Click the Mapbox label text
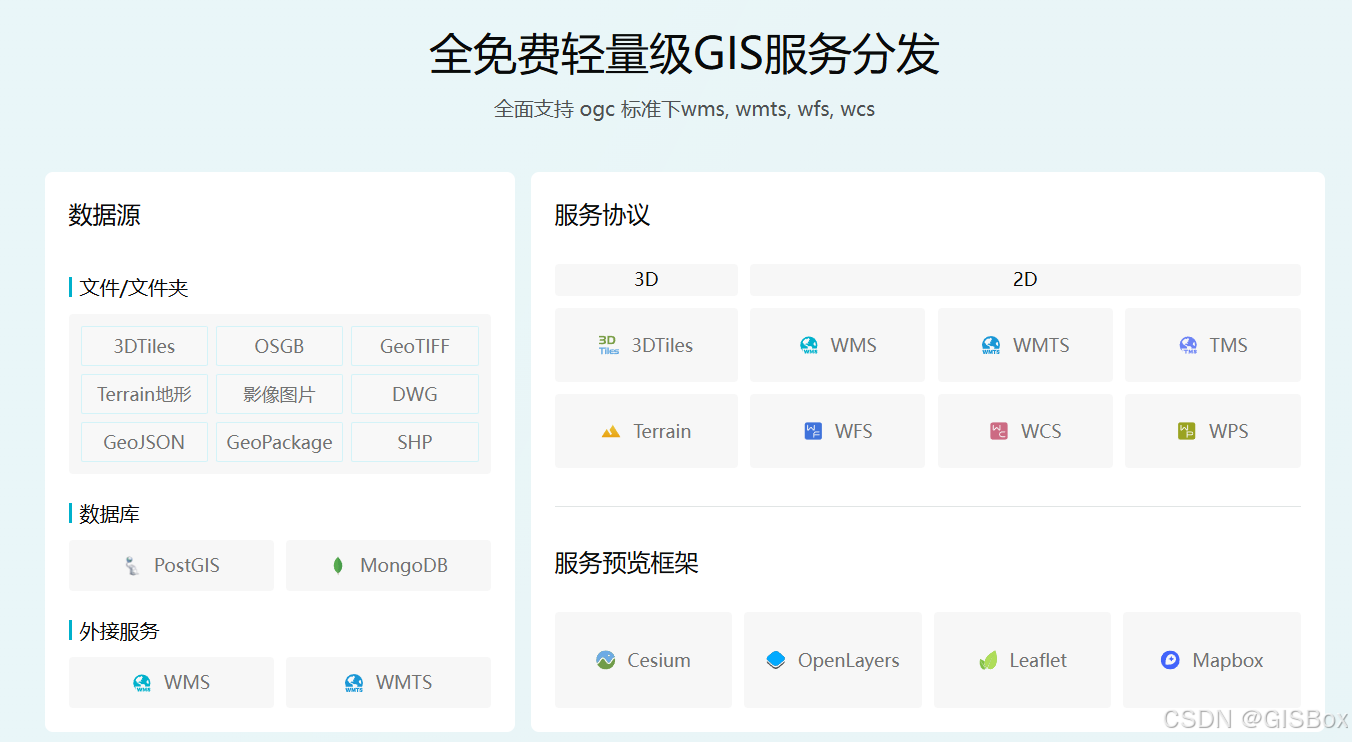This screenshot has width=1352, height=742. (1228, 660)
